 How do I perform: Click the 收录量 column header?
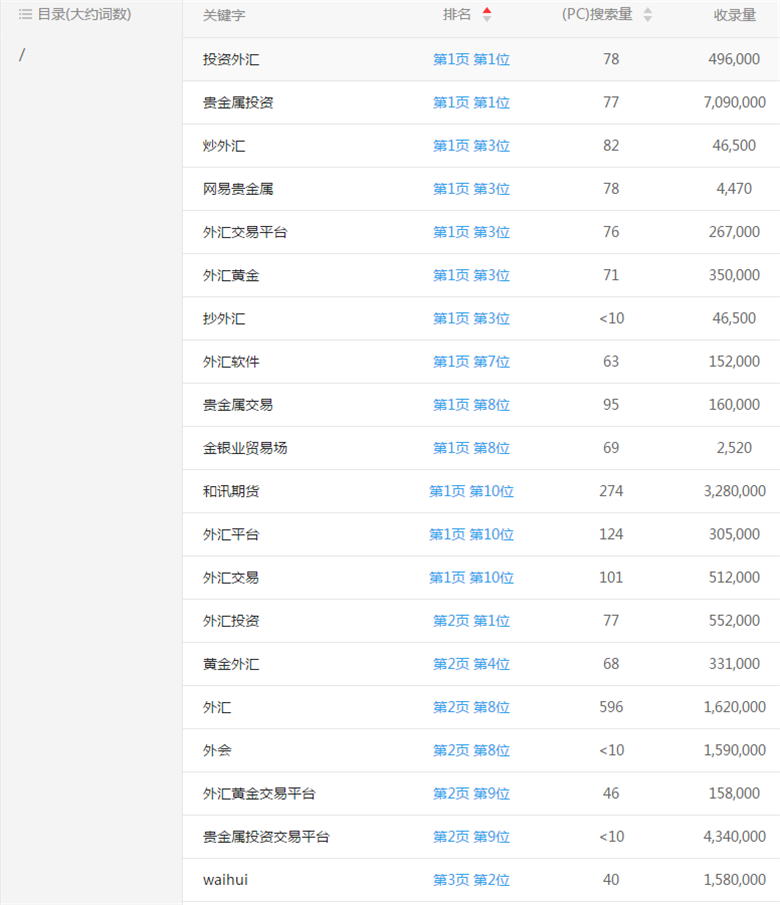[734, 16]
